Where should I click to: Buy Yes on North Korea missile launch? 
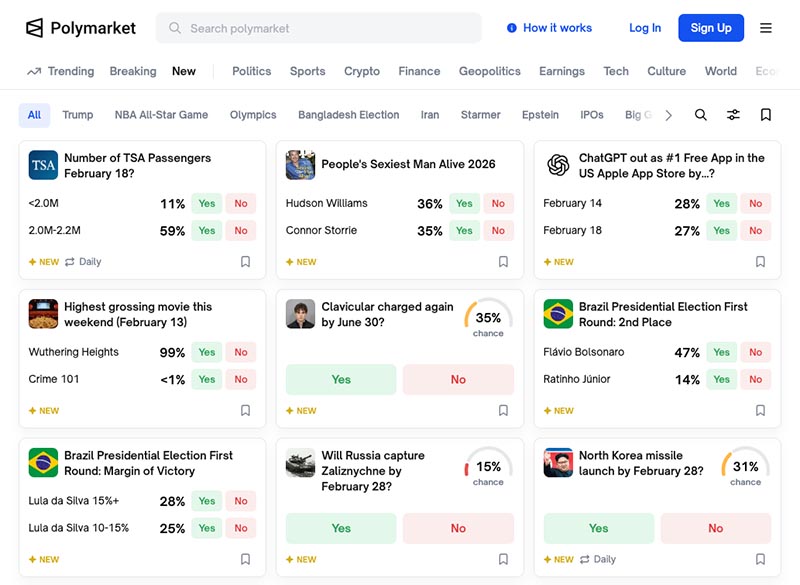[598, 528]
